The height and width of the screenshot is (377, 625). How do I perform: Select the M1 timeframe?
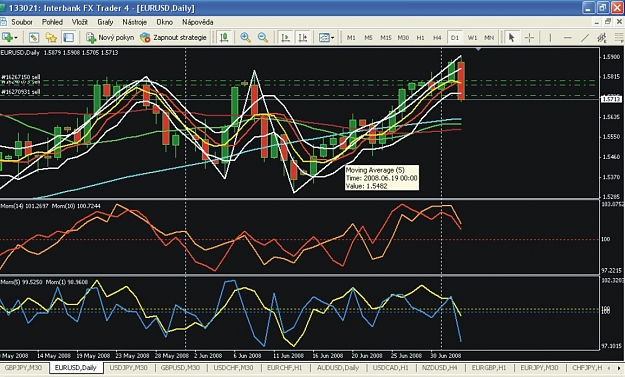(x=351, y=37)
